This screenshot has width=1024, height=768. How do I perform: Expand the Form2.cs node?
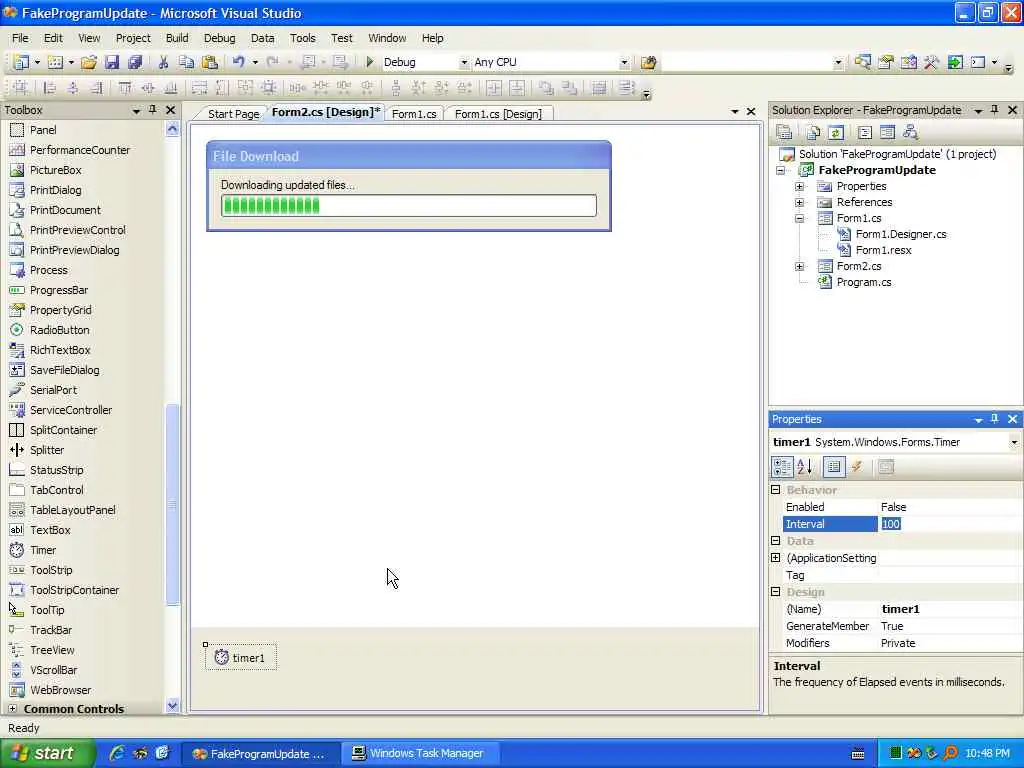(x=799, y=266)
